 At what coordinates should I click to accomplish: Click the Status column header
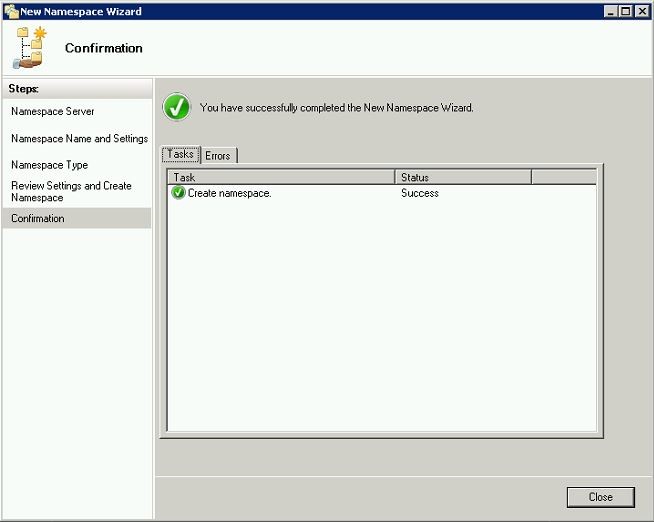463,177
